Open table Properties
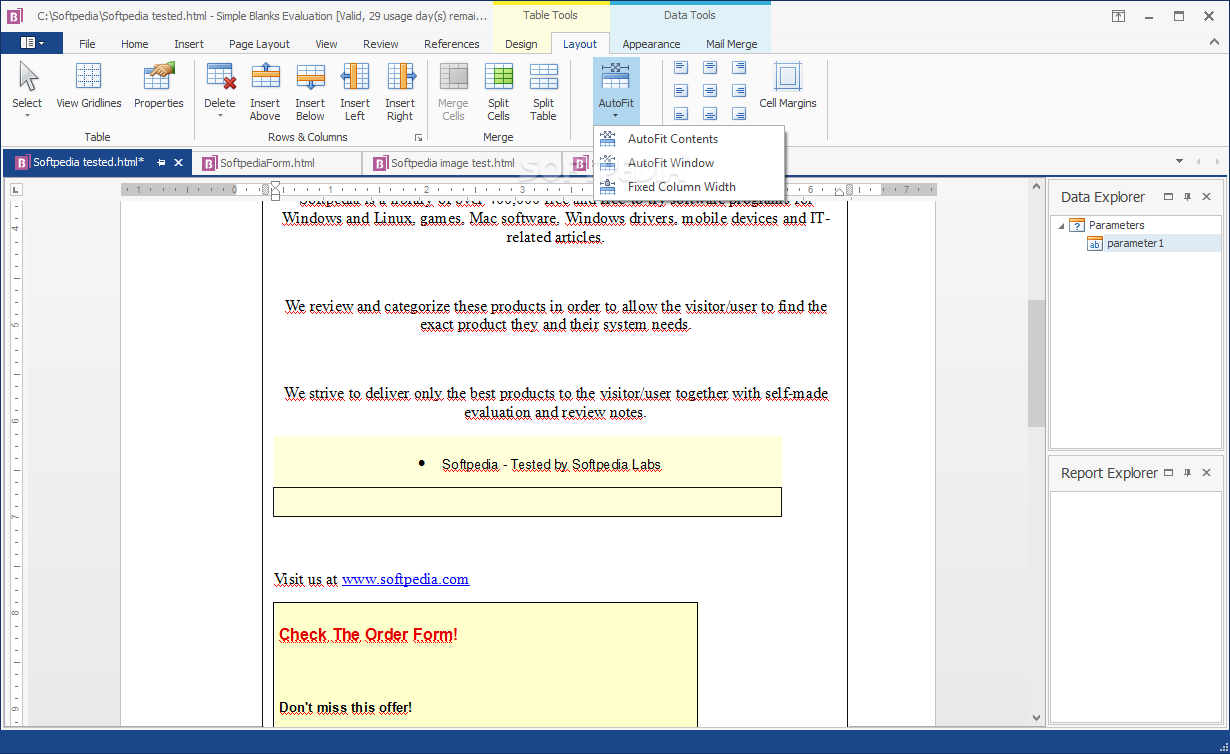 click(x=159, y=86)
